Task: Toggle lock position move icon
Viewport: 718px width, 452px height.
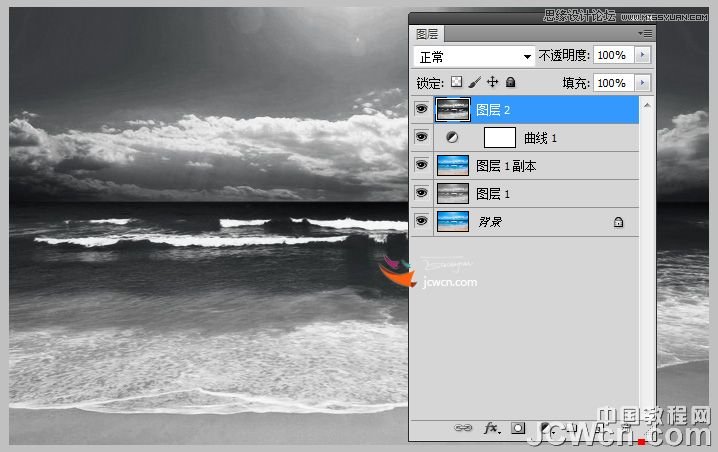Action: coord(492,82)
